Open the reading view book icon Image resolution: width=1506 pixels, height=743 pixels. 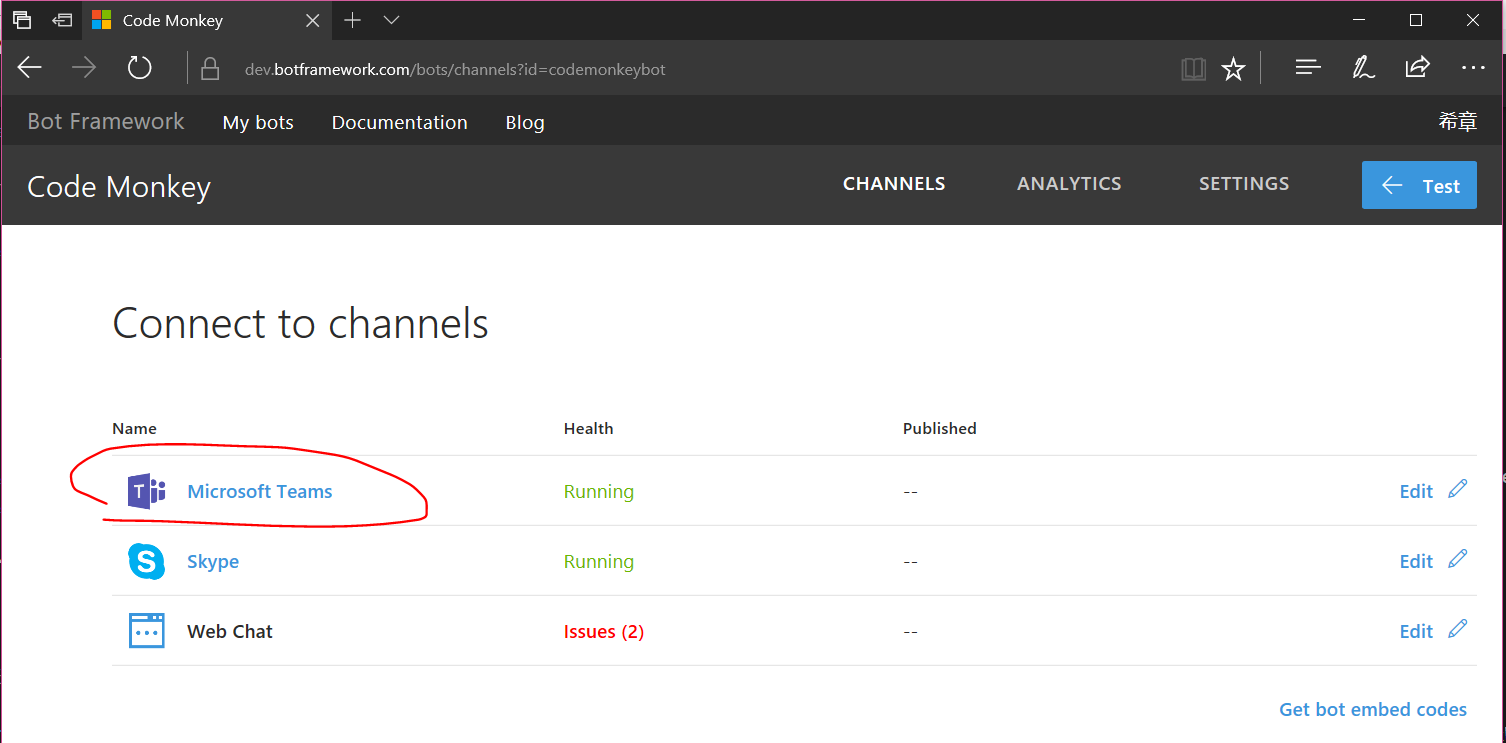(1193, 68)
